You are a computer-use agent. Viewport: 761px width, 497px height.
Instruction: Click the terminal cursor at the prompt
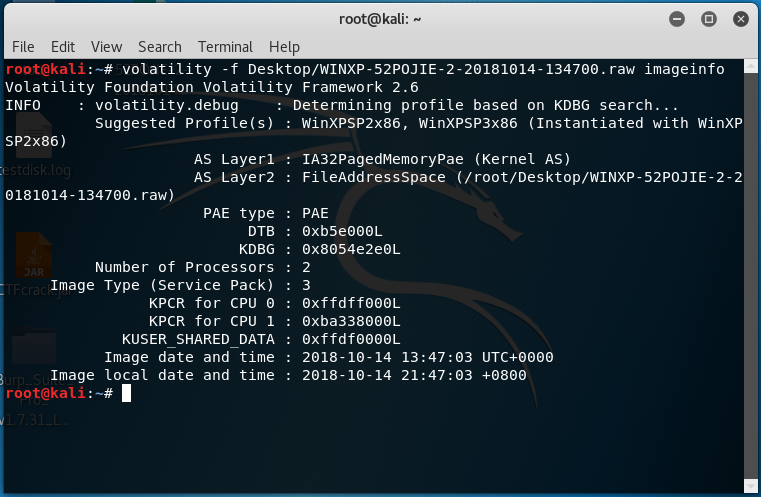[126, 393]
